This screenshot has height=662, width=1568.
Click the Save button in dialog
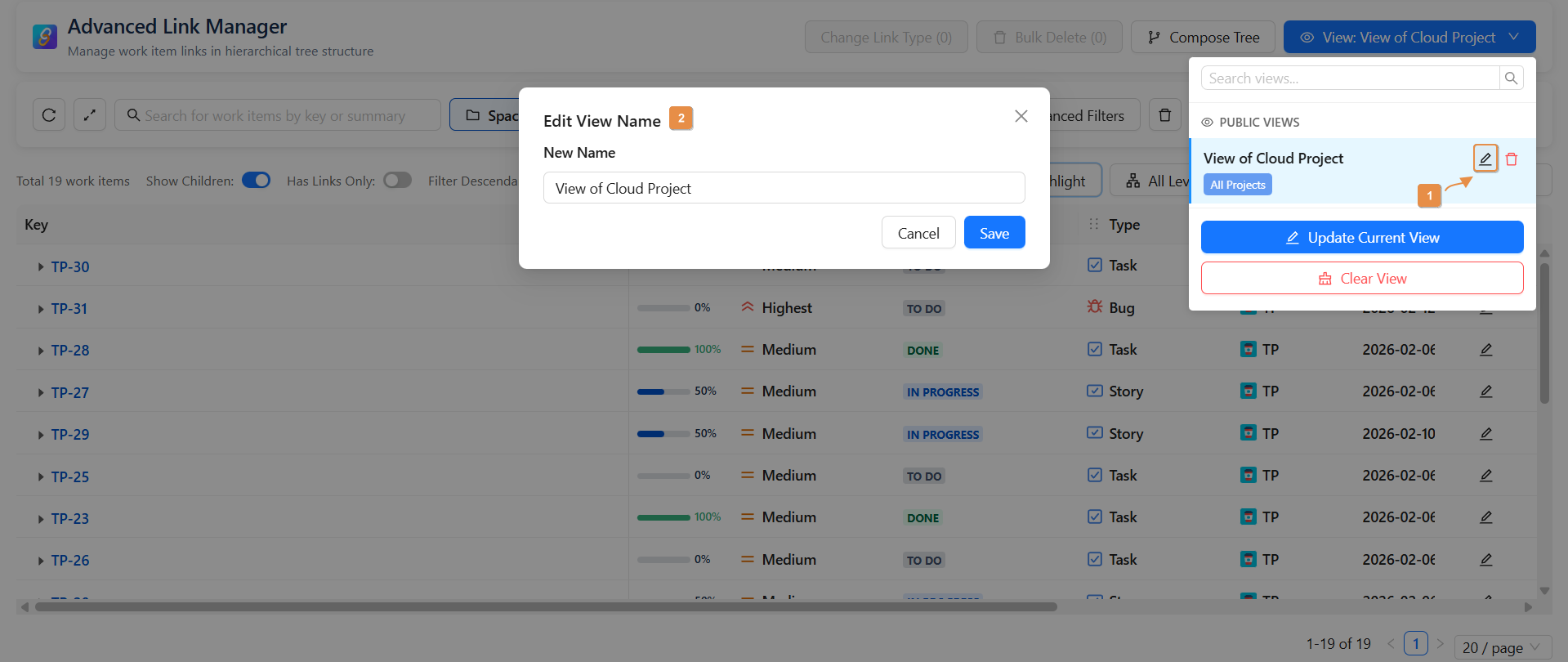click(x=994, y=233)
